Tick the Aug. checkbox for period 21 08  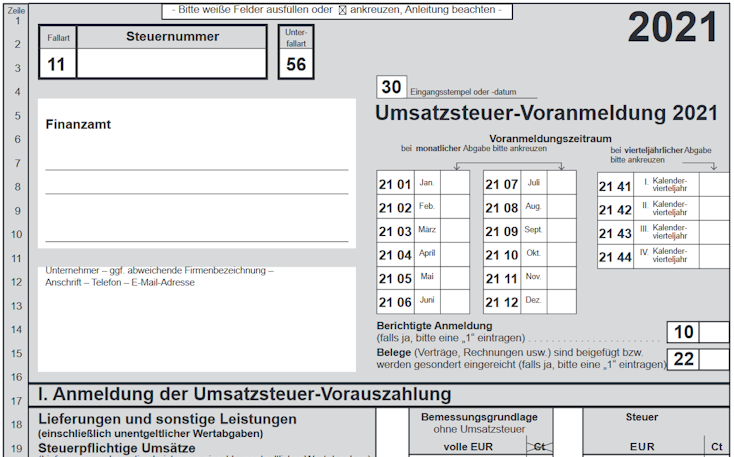tap(562, 207)
